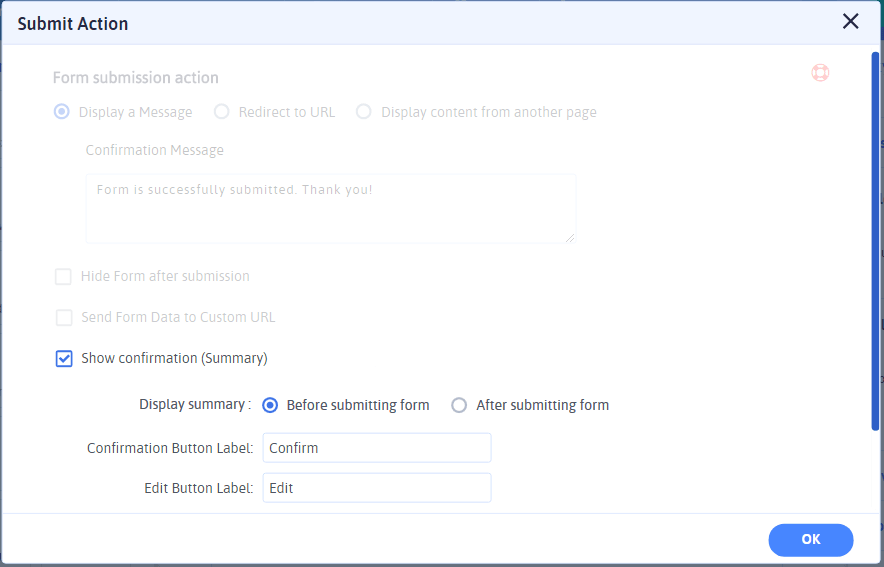Click the Display summary label text
This screenshot has height=567, width=884.
[194, 405]
